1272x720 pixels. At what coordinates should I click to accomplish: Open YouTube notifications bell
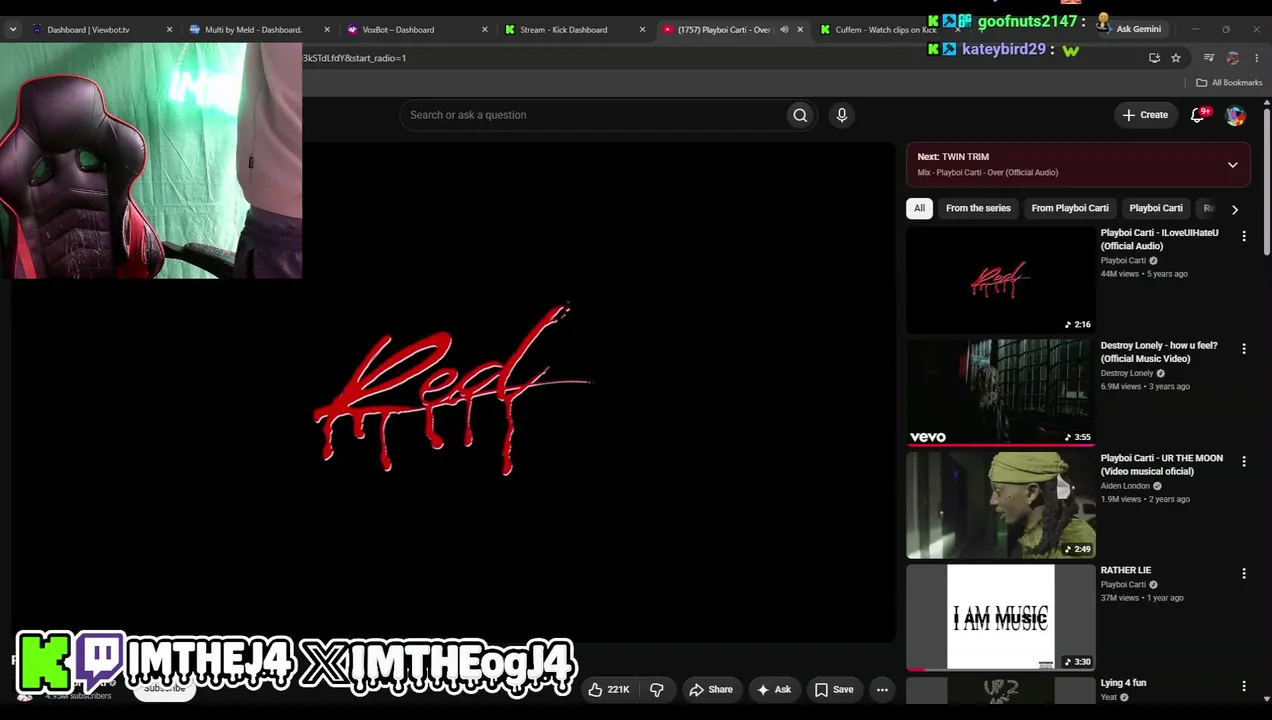(x=1197, y=115)
